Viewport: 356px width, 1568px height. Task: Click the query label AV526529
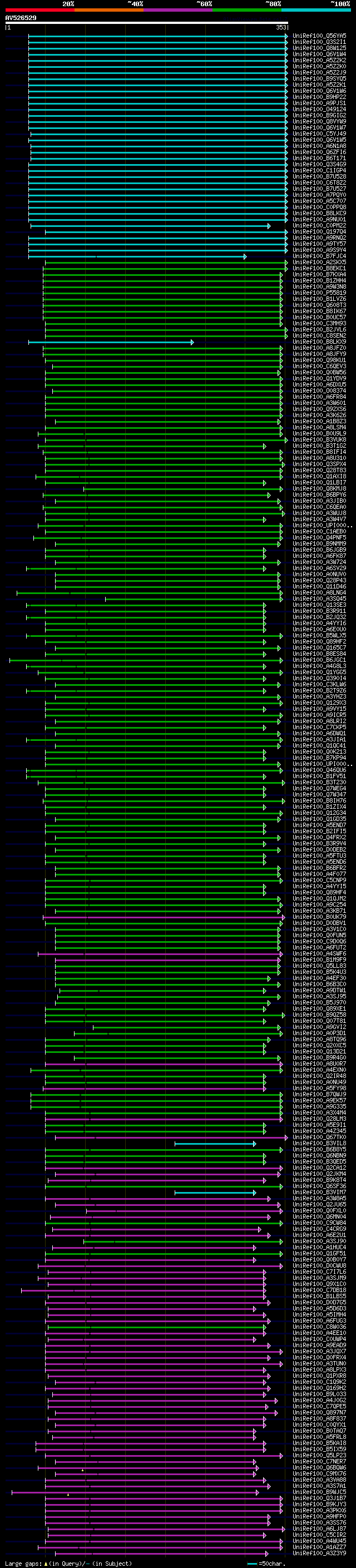pyautogui.click(x=21, y=18)
